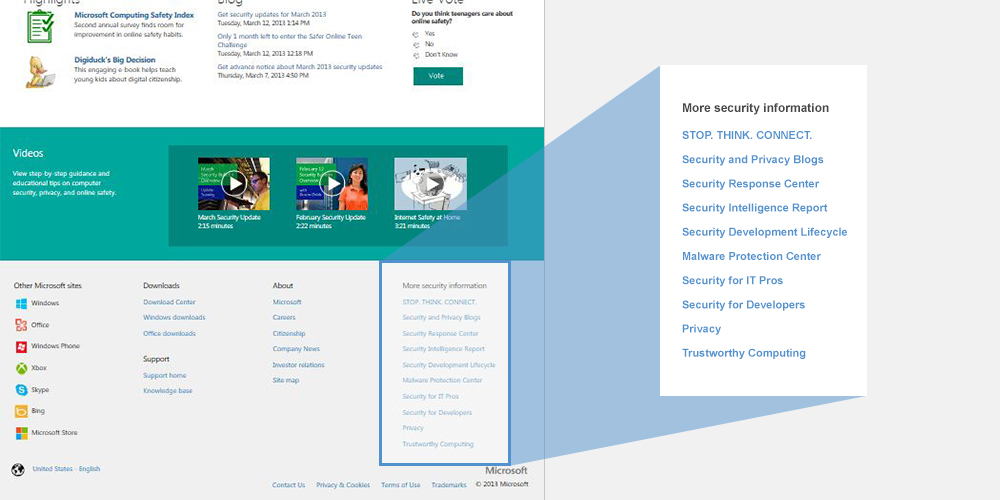
Task: Click the Skype icon
Action: [x=22, y=390]
